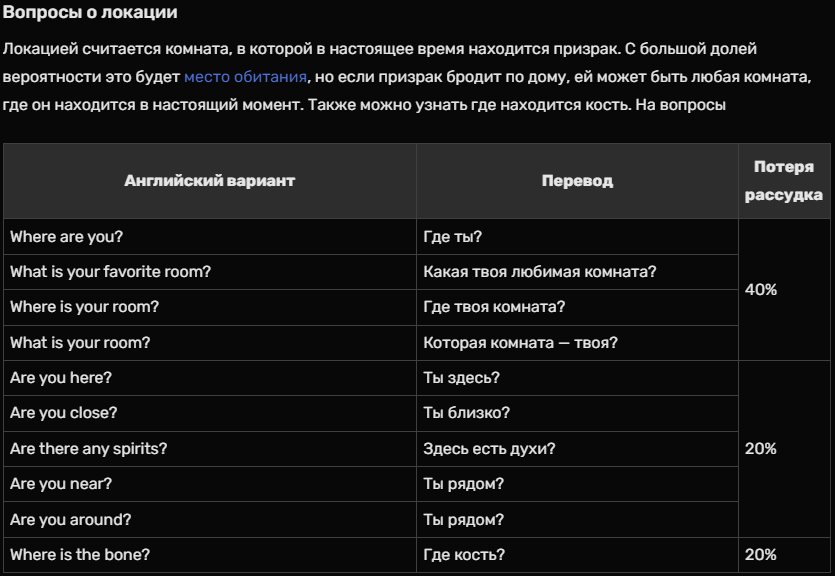Select the "Здесь есть духи?" translation cell
Viewport: 835px width, 576px height.
point(489,449)
